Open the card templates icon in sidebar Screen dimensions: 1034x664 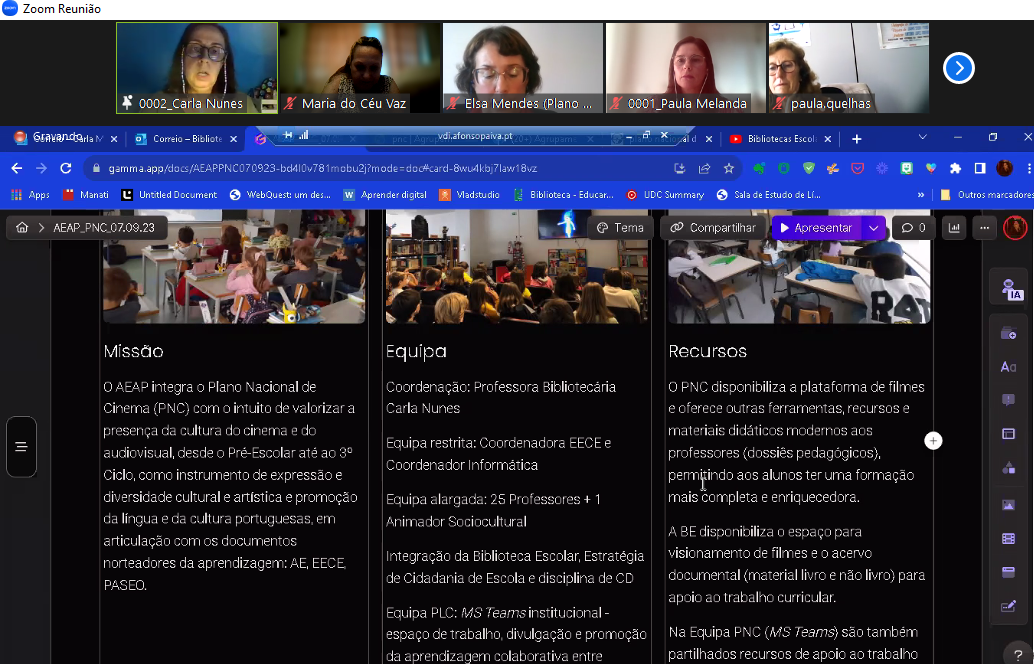1008,333
